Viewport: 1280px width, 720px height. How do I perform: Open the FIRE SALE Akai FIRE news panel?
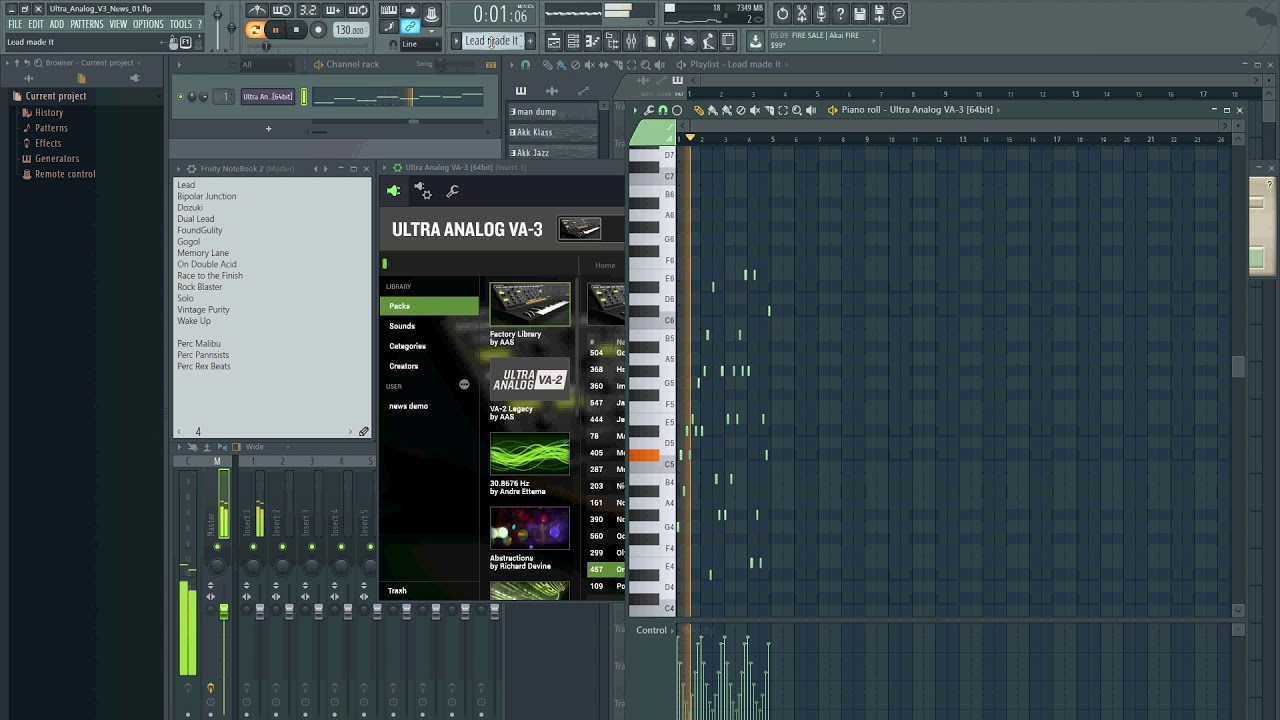coord(822,40)
